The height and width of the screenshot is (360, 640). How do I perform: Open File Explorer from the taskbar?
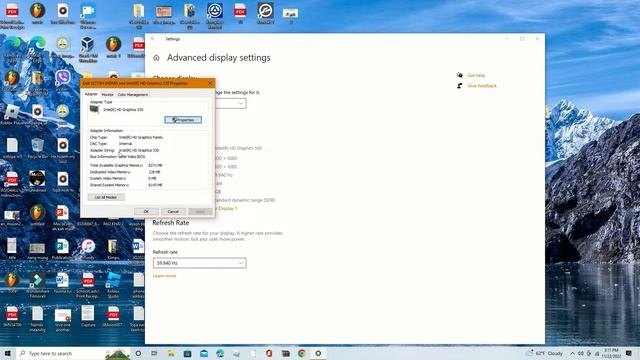point(171,353)
